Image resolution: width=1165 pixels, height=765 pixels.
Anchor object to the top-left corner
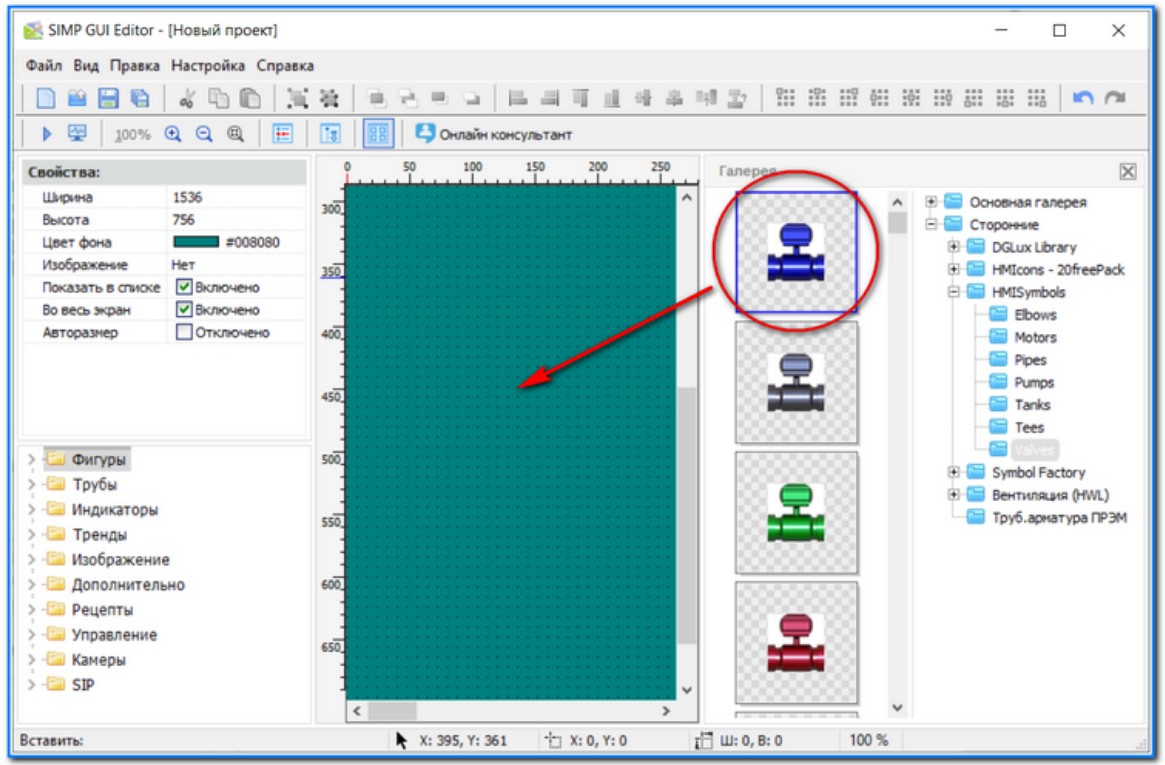[x=785, y=98]
